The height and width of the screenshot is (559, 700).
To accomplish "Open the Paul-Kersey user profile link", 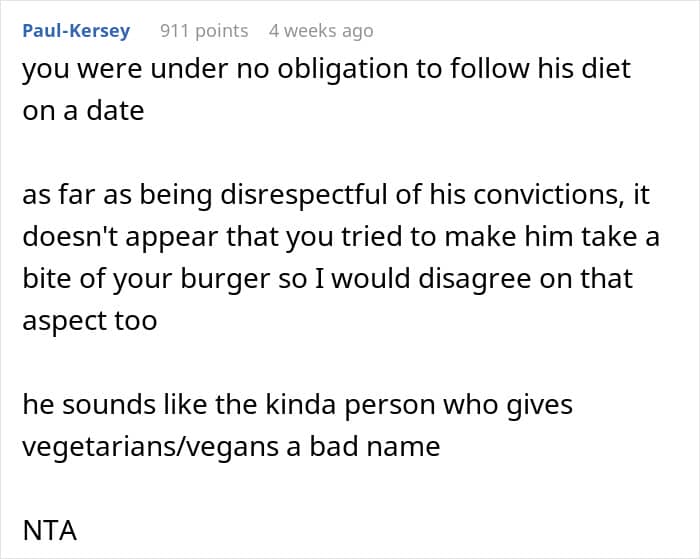I will click(x=76, y=31).
